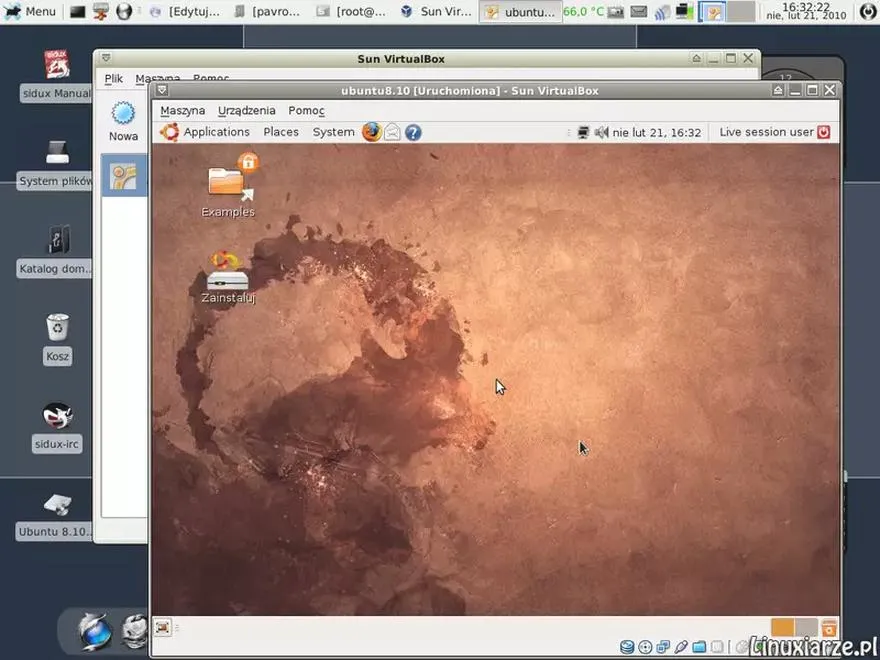Click the 66,0 °C temperature readout
The image size is (880, 660).
[x=583, y=11]
